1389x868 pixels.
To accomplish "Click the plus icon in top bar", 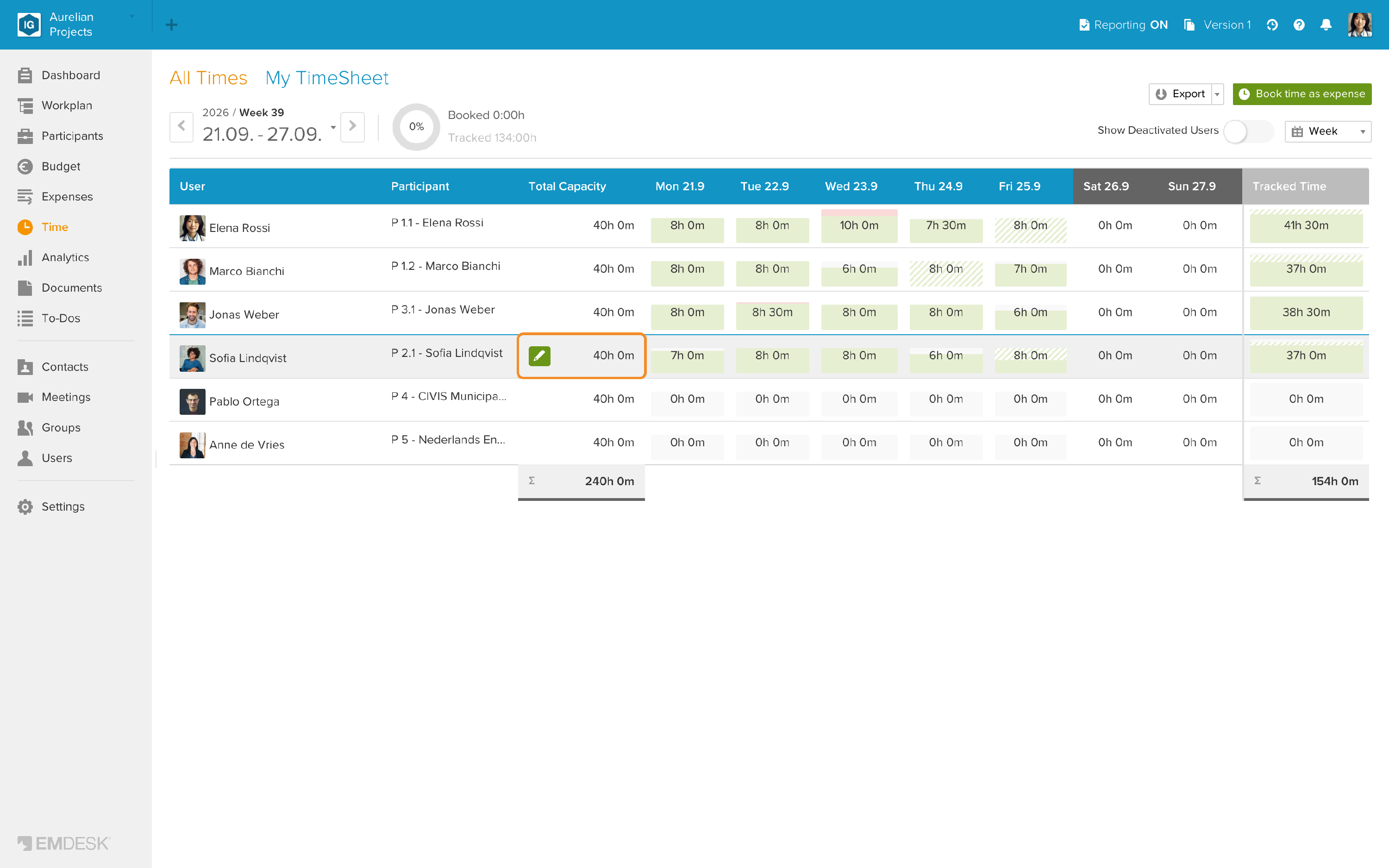I will (171, 25).
